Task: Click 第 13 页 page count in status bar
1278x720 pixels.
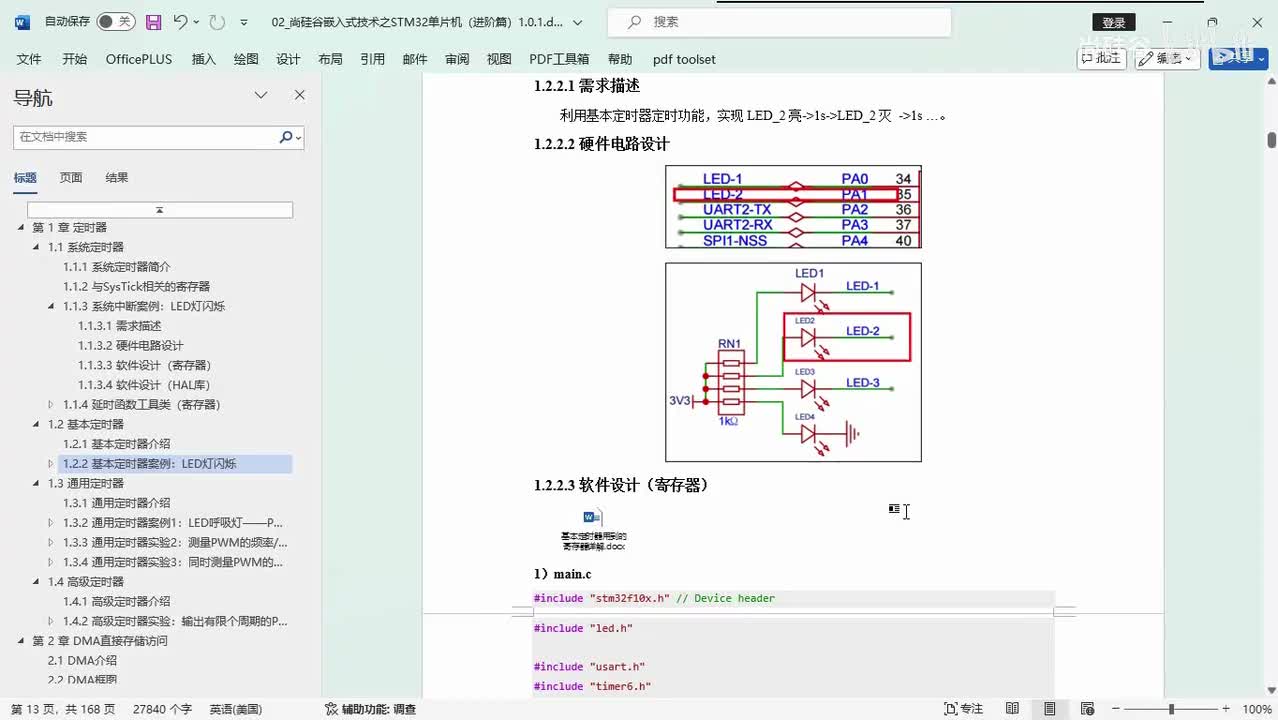Action: coord(63,709)
